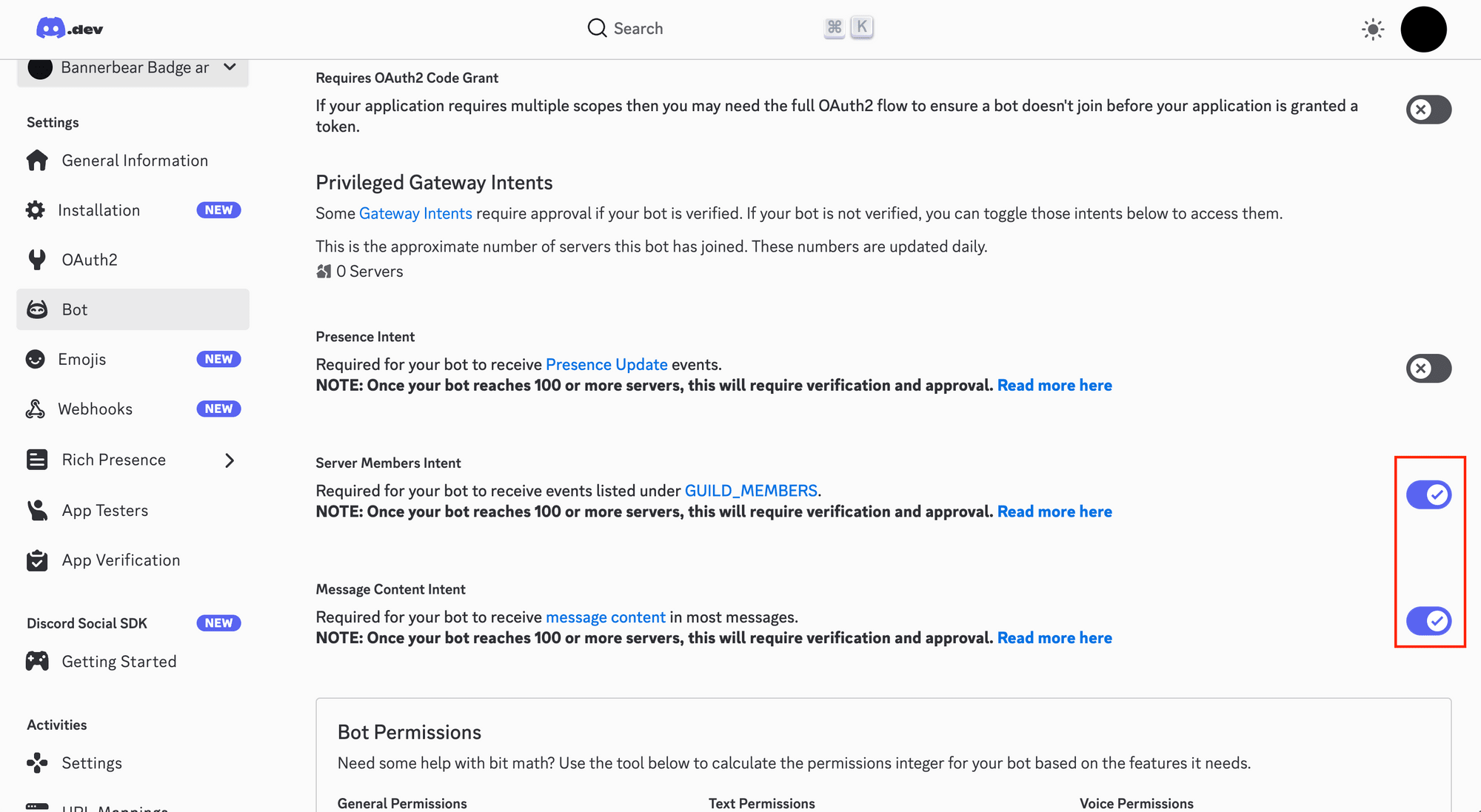Disable the Message Content Intent toggle
Image resolution: width=1481 pixels, height=812 pixels.
pyautogui.click(x=1429, y=621)
